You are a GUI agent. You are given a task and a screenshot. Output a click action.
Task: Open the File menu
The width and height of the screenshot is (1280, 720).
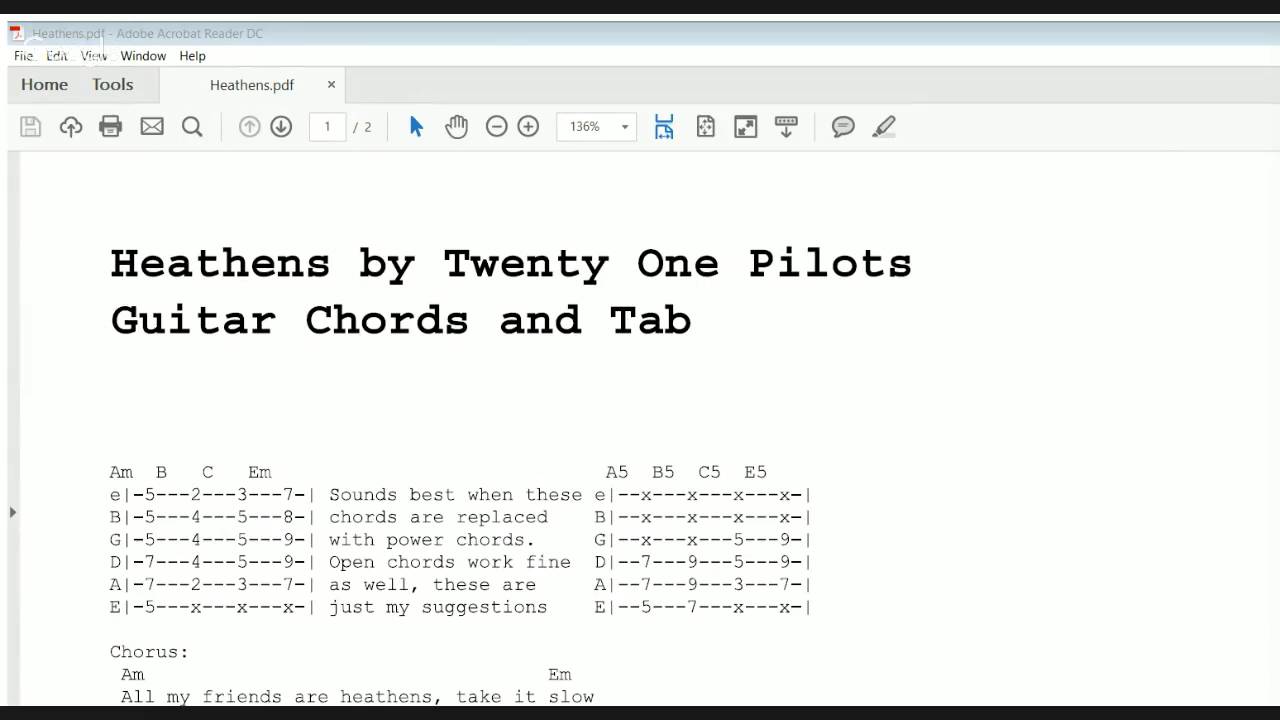pos(23,56)
